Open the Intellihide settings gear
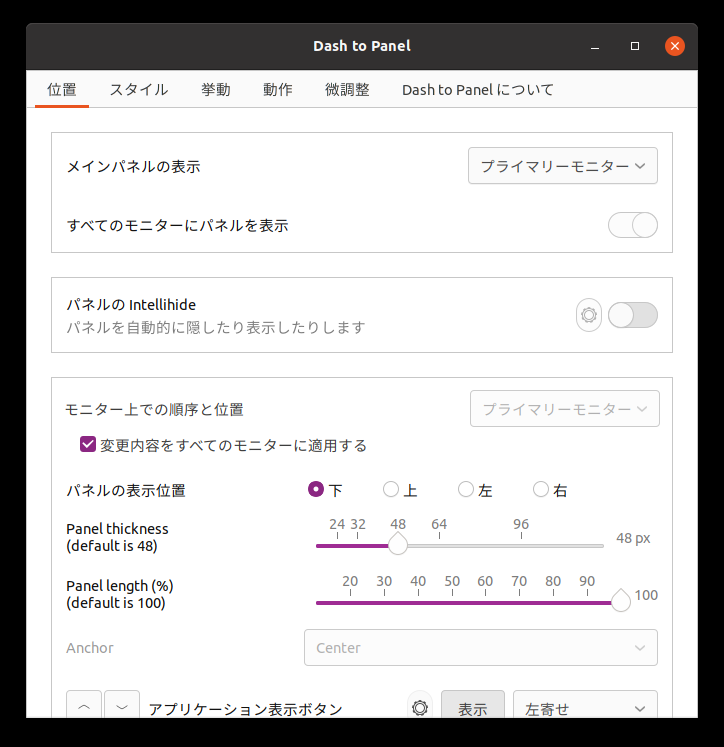Viewport: 724px width, 747px height. pos(589,315)
